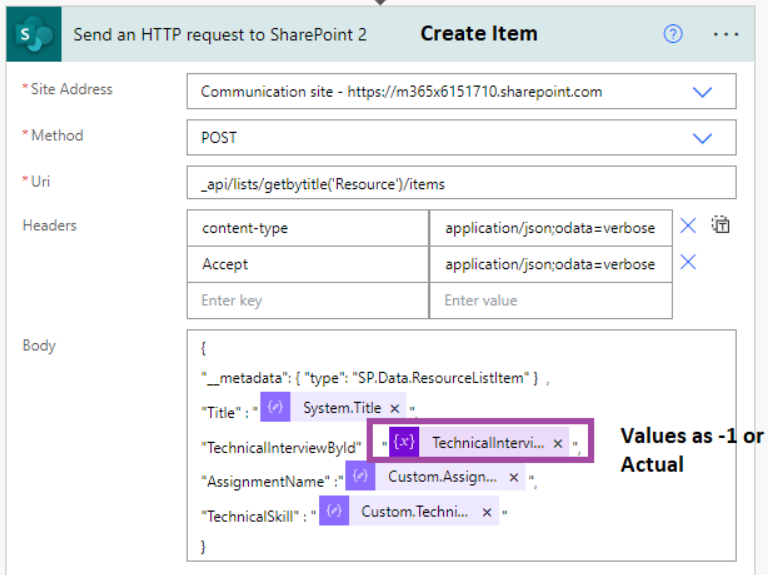Click the action title Send an HTTP request
This screenshot has width=769, height=575.
pos(220,35)
